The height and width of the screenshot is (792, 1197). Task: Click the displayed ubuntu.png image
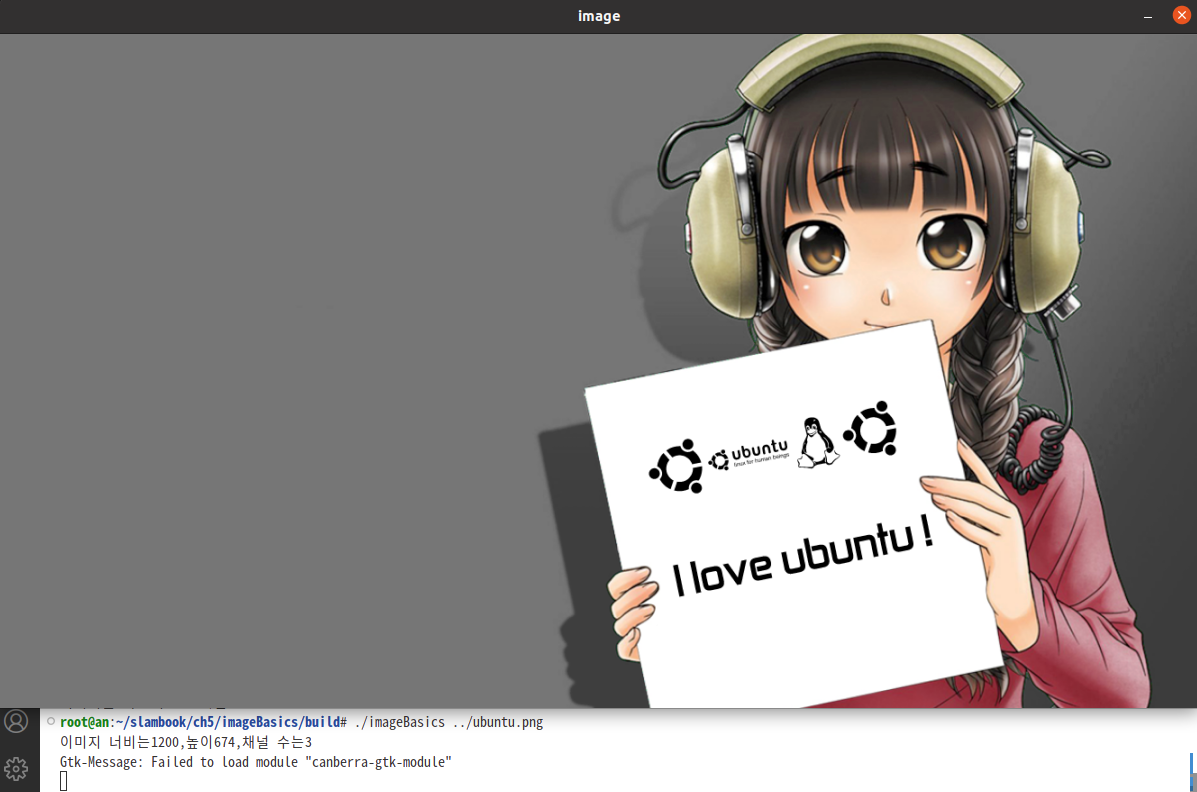coord(598,370)
